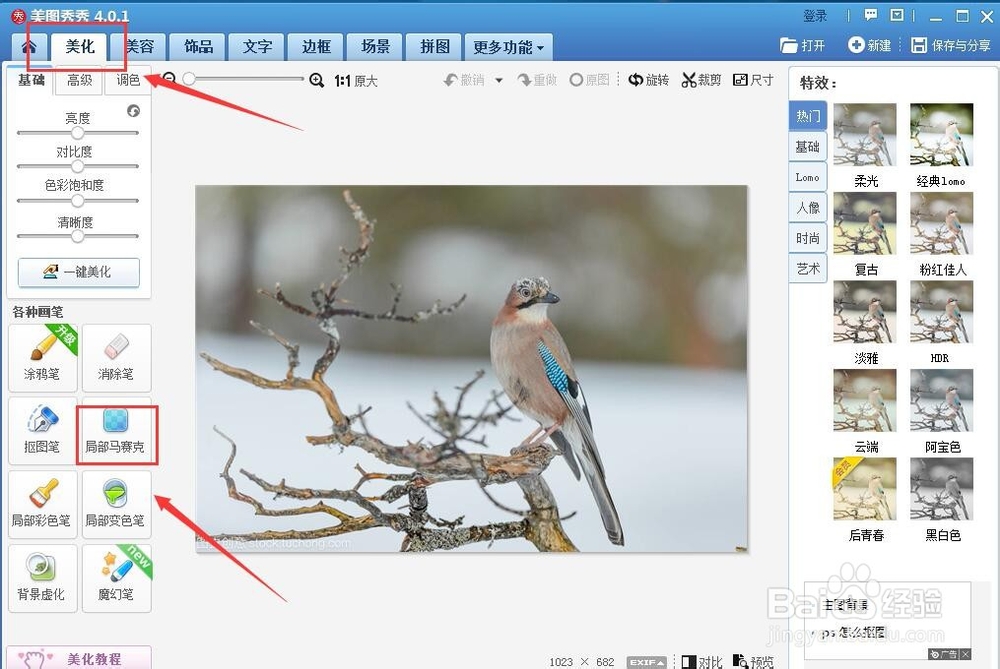
Task: Select the 抠图笔 cutout tool
Action: coord(42,431)
